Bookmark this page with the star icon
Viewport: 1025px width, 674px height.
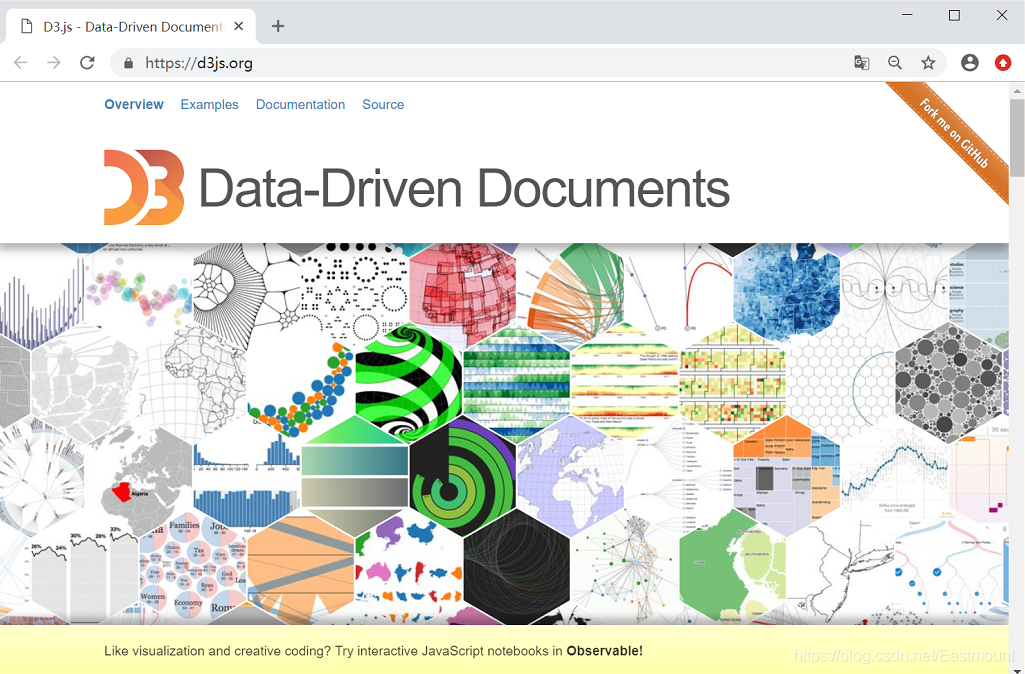pyautogui.click(x=928, y=63)
